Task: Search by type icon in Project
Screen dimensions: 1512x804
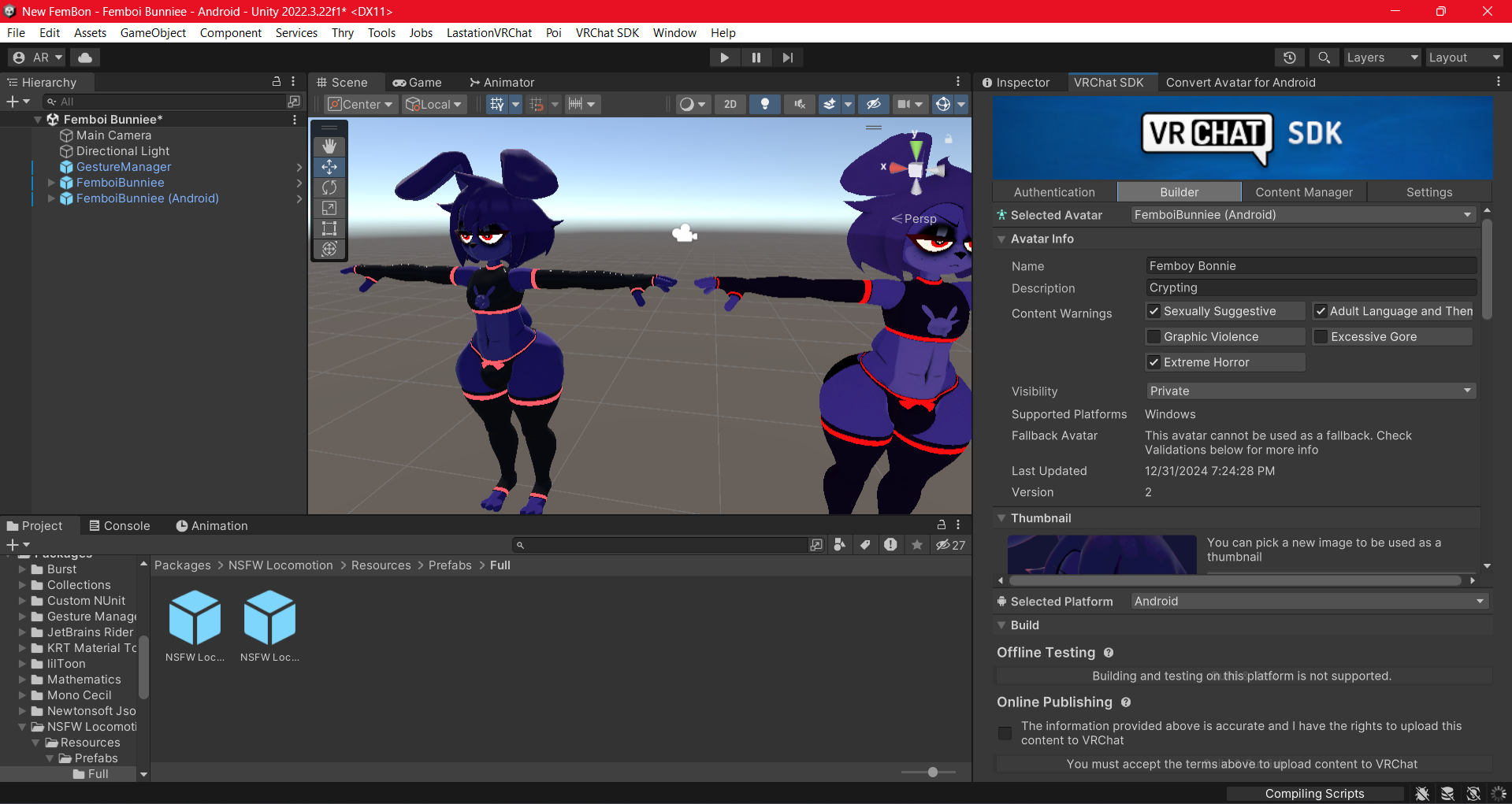Action: (x=840, y=545)
